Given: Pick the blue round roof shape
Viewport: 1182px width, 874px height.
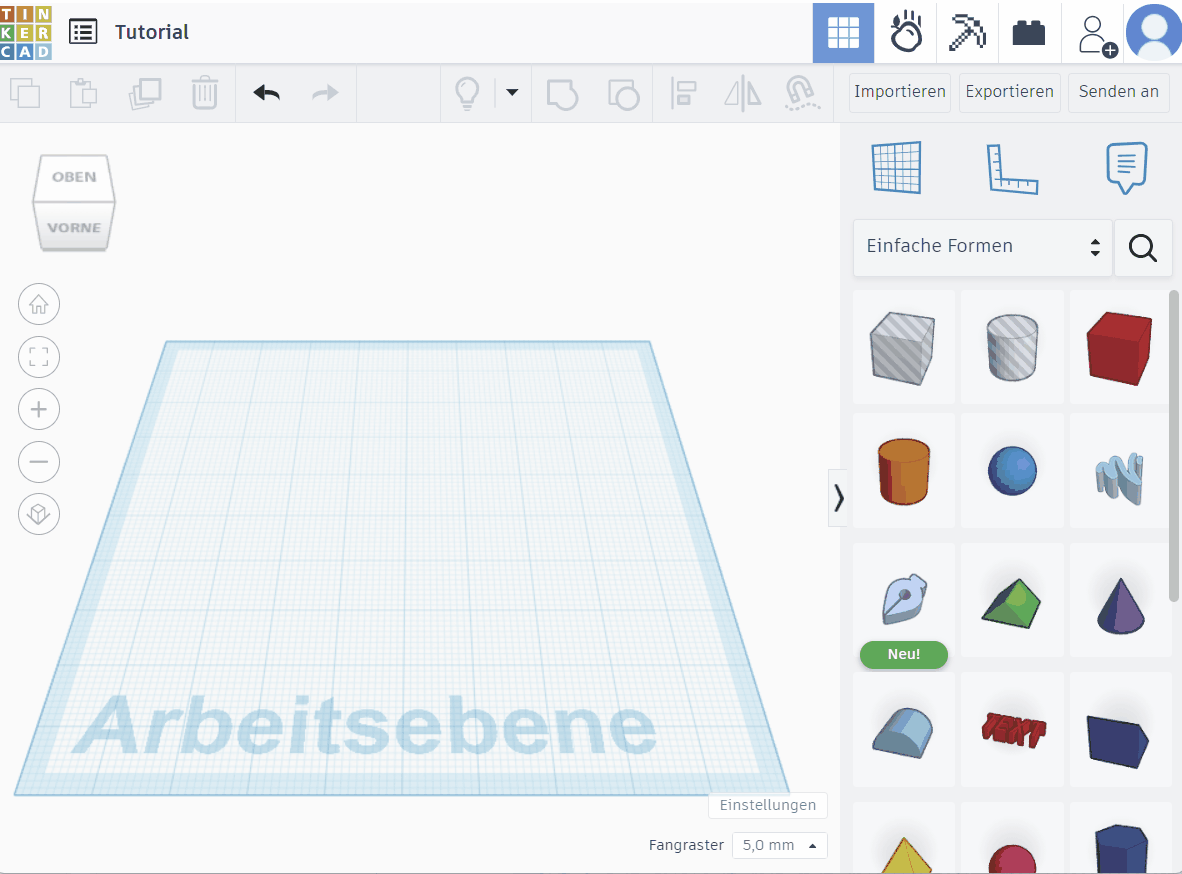Looking at the screenshot, I should pos(903,730).
